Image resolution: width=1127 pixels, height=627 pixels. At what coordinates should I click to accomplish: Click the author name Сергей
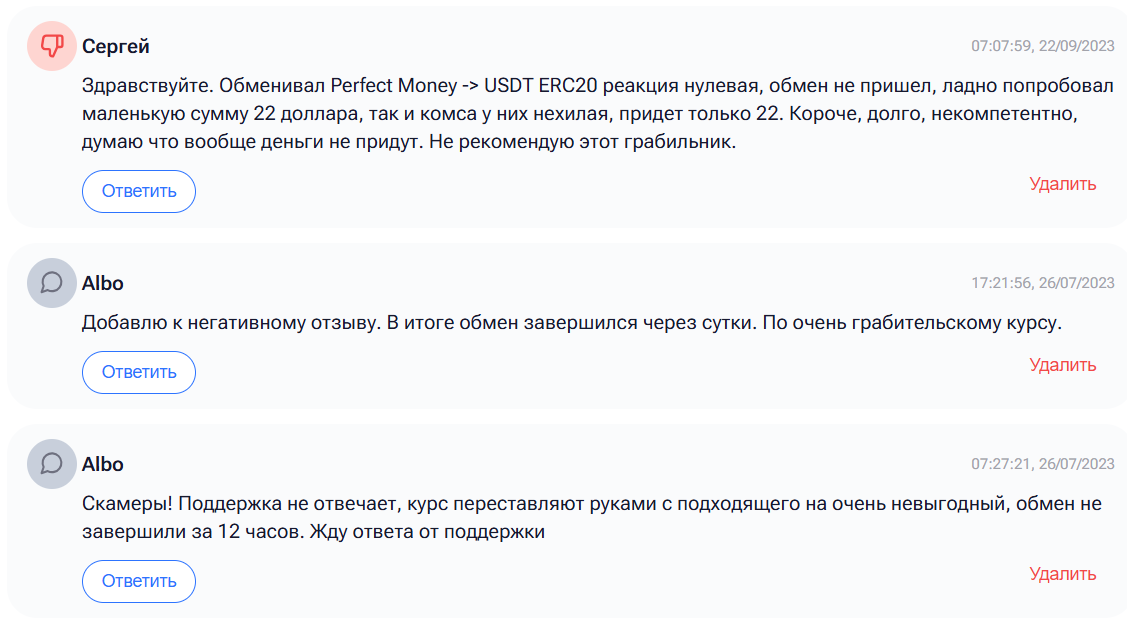click(x=116, y=47)
